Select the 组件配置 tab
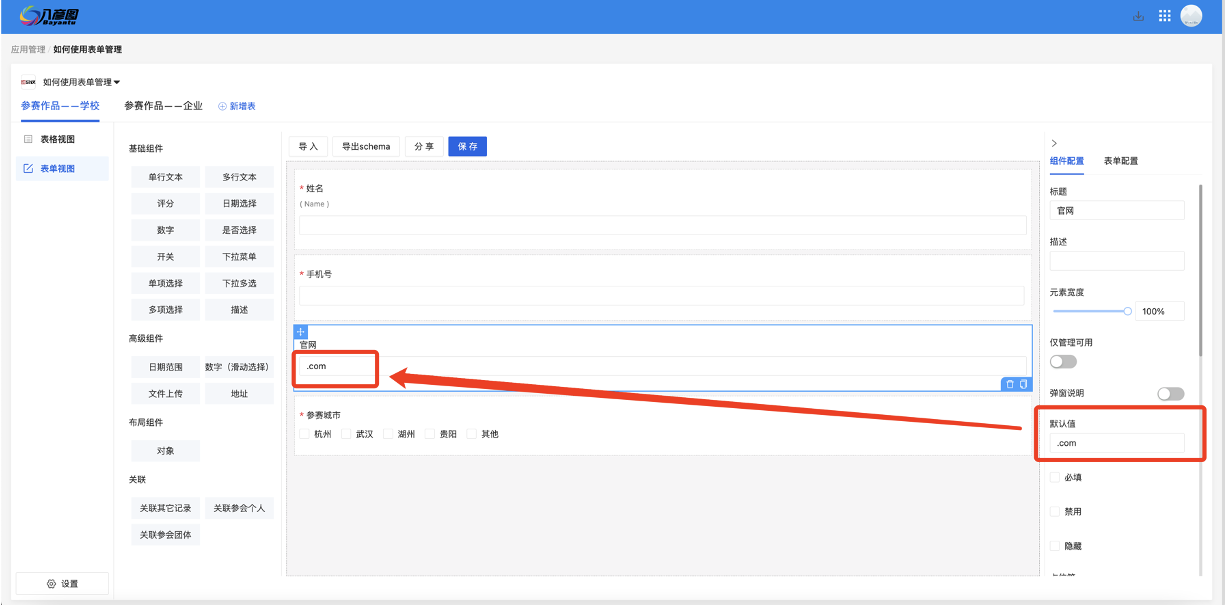This screenshot has width=1226, height=606. pyautogui.click(x=1067, y=161)
